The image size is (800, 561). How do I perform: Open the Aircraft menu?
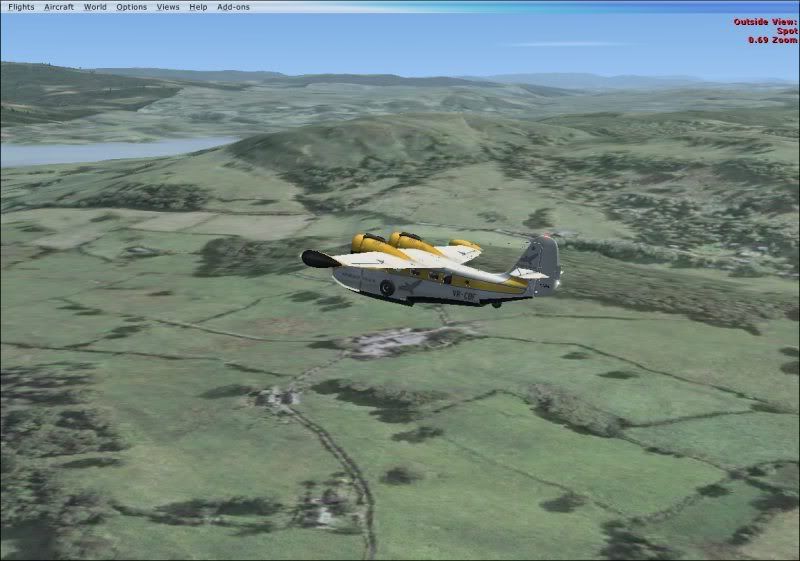coord(59,7)
